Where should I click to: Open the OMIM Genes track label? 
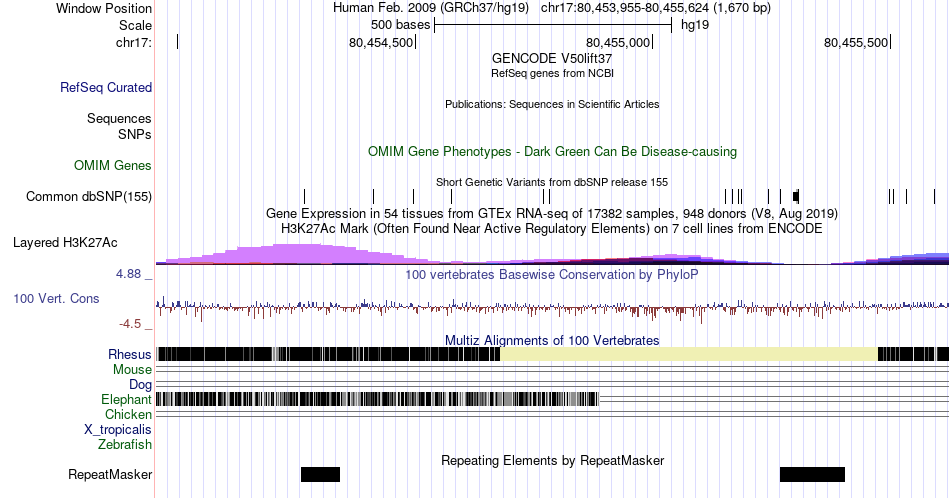coord(113,165)
